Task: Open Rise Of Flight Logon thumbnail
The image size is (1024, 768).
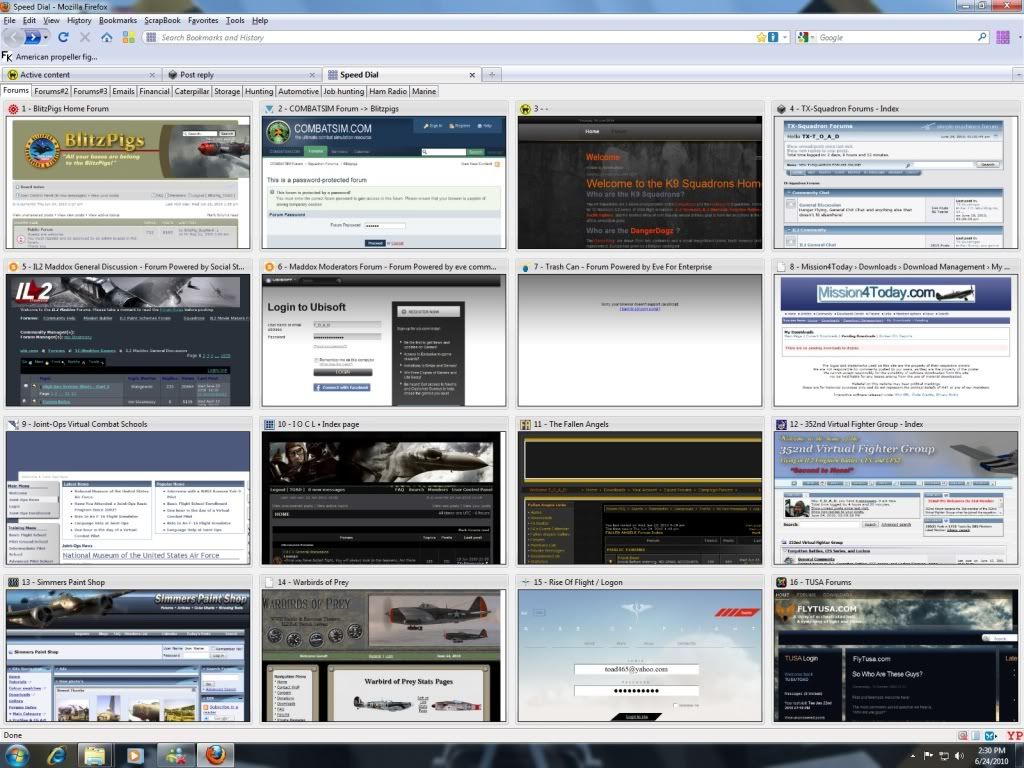Action: point(640,656)
